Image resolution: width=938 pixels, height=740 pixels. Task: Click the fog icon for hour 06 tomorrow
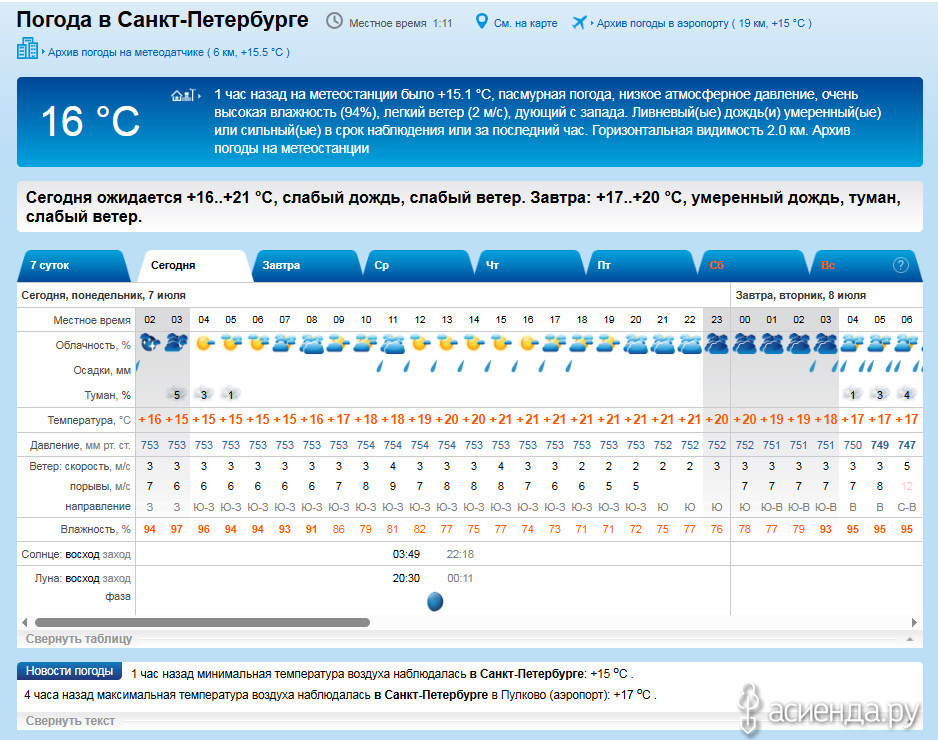(x=907, y=394)
